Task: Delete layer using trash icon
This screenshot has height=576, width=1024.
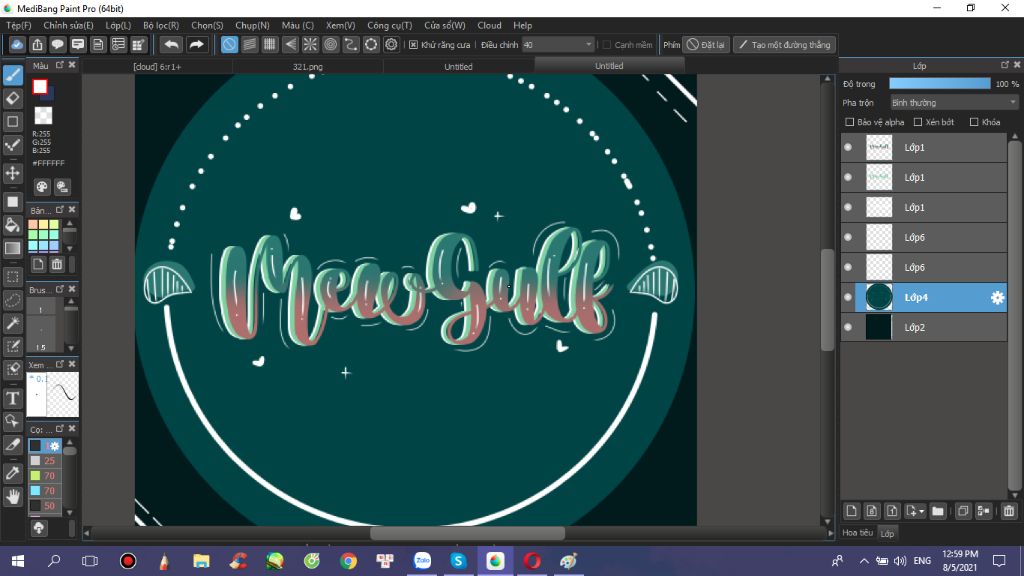Action: (x=1008, y=511)
